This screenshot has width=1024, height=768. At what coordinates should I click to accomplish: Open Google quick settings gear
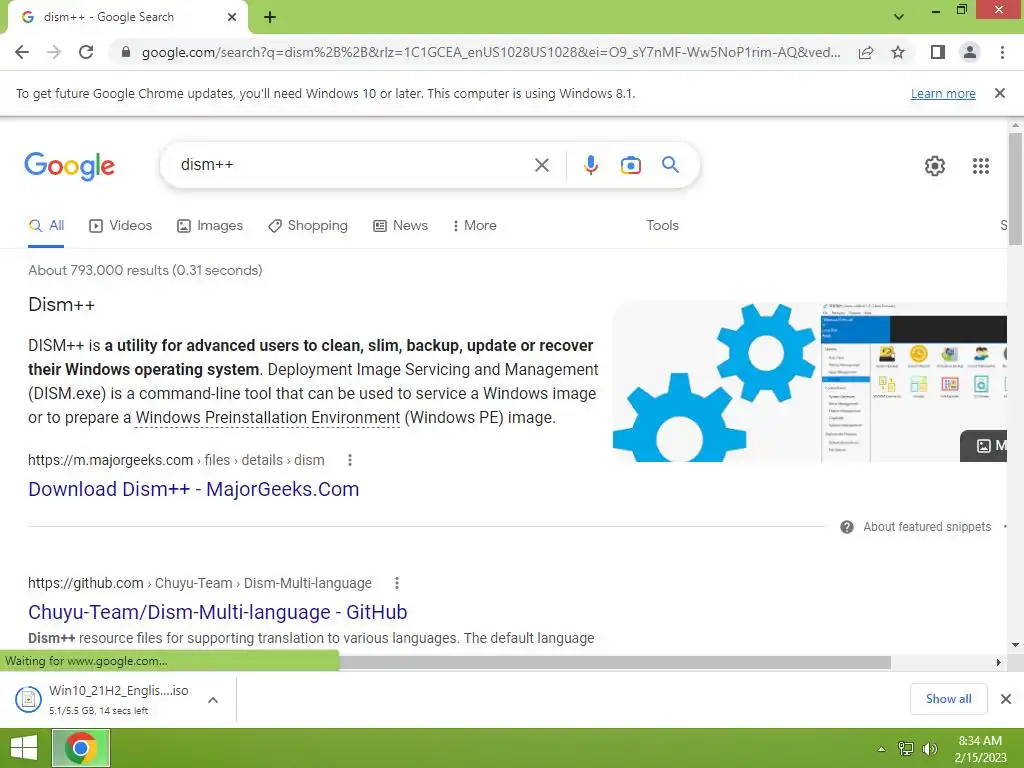935,166
